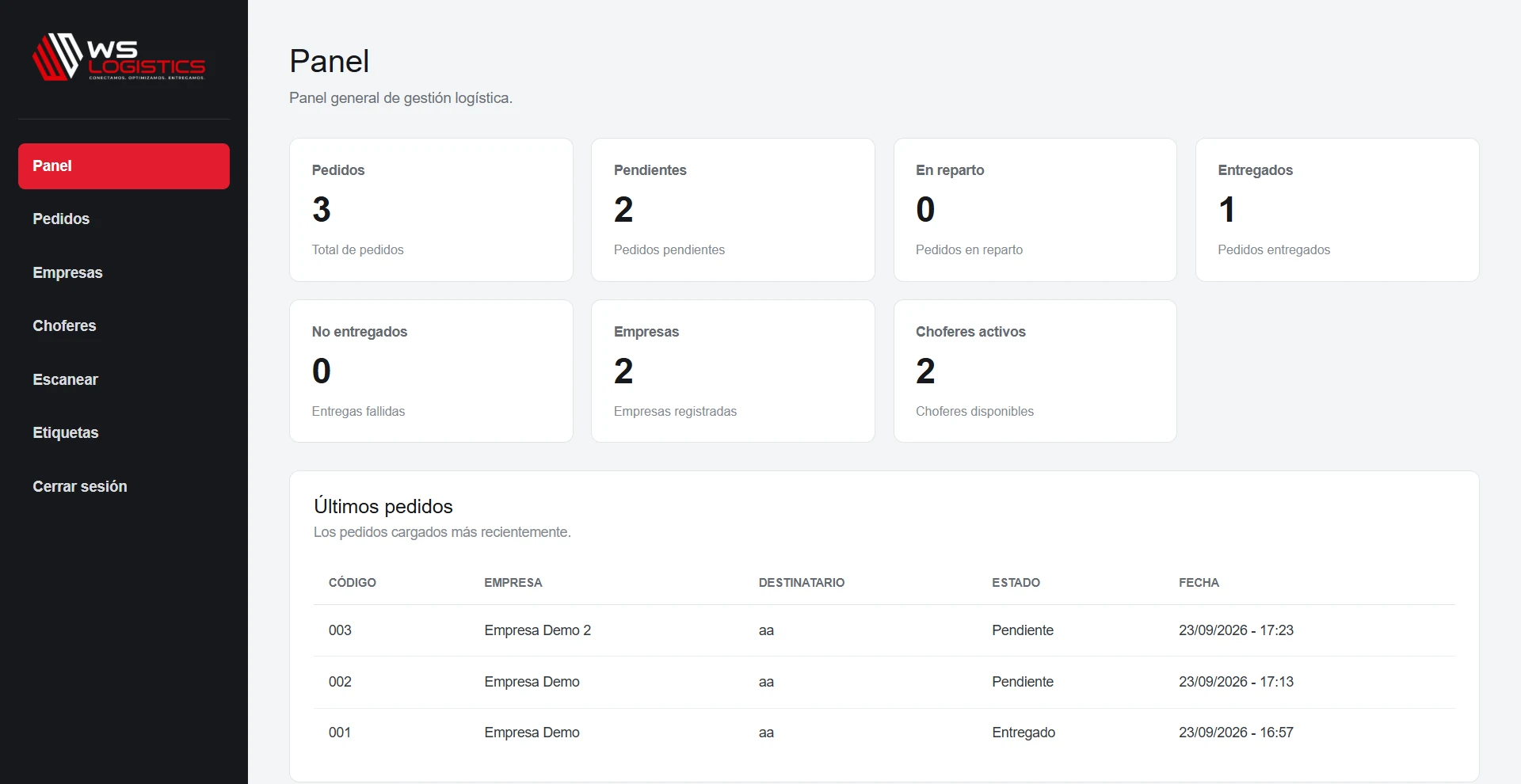Viewport: 1521px width, 784px height.
Task: Select order code 003
Action: [x=340, y=630]
